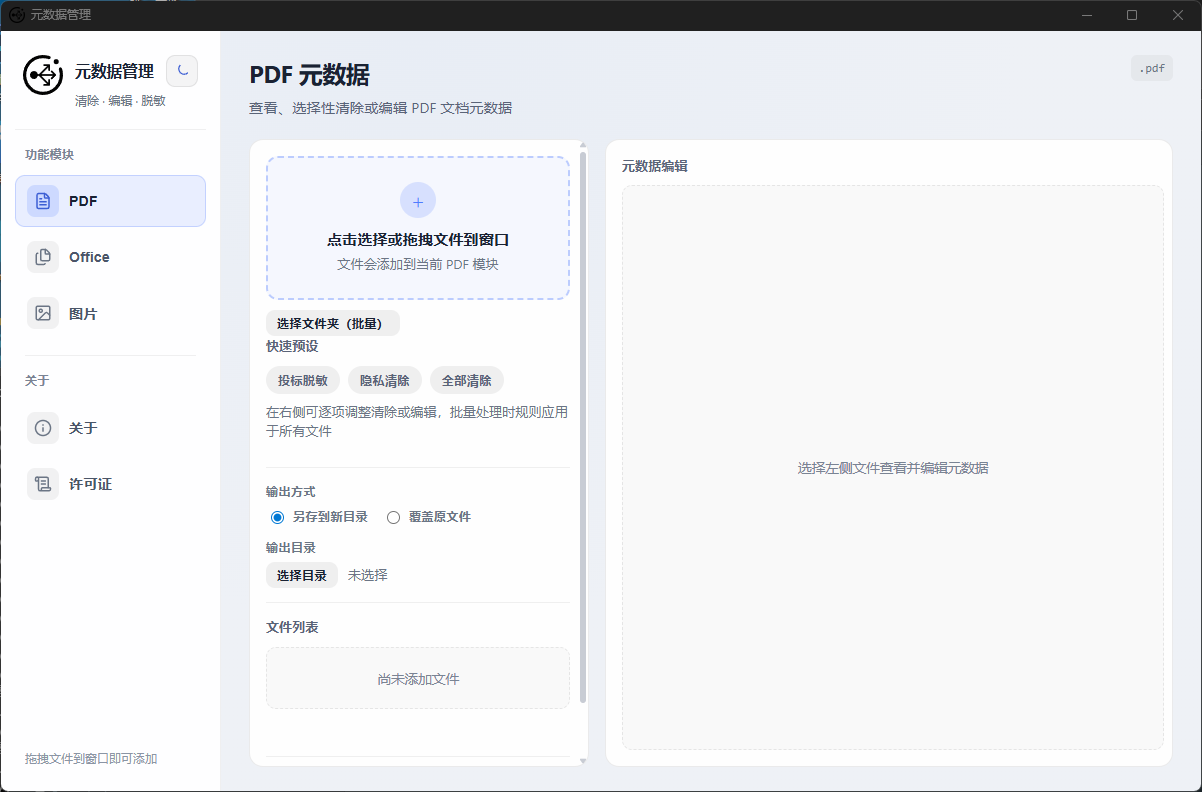Image resolution: width=1202 pixels, height=792 pixels.
Task: Click 选择左侧文件查看并编辑元数据 placeholder
Action: pos(893,467)
